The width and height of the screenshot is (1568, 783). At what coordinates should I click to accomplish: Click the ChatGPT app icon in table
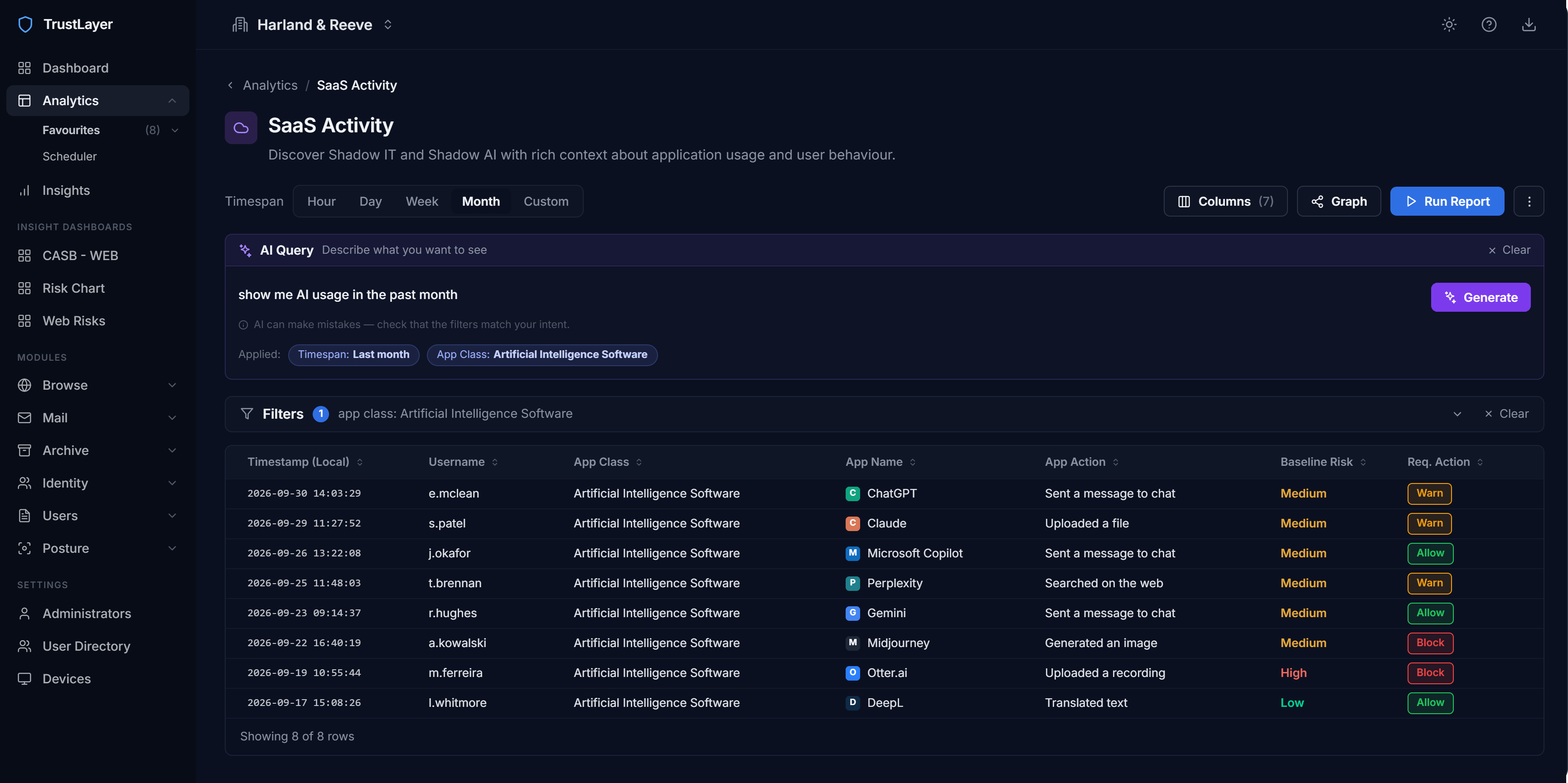852,493
